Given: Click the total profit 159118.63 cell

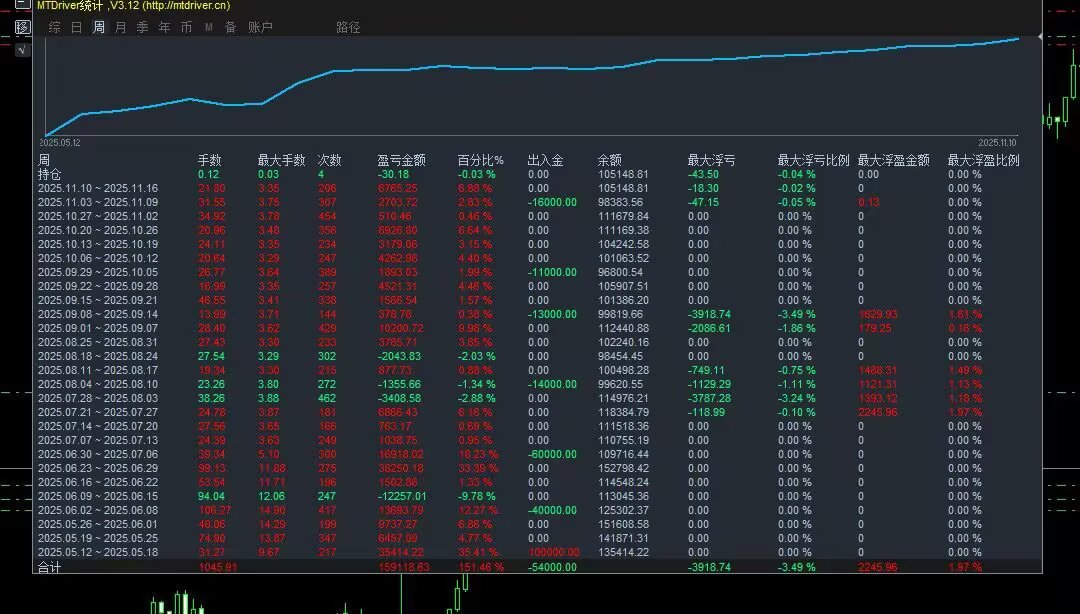Looking at the screenshot, I should 404,567.
